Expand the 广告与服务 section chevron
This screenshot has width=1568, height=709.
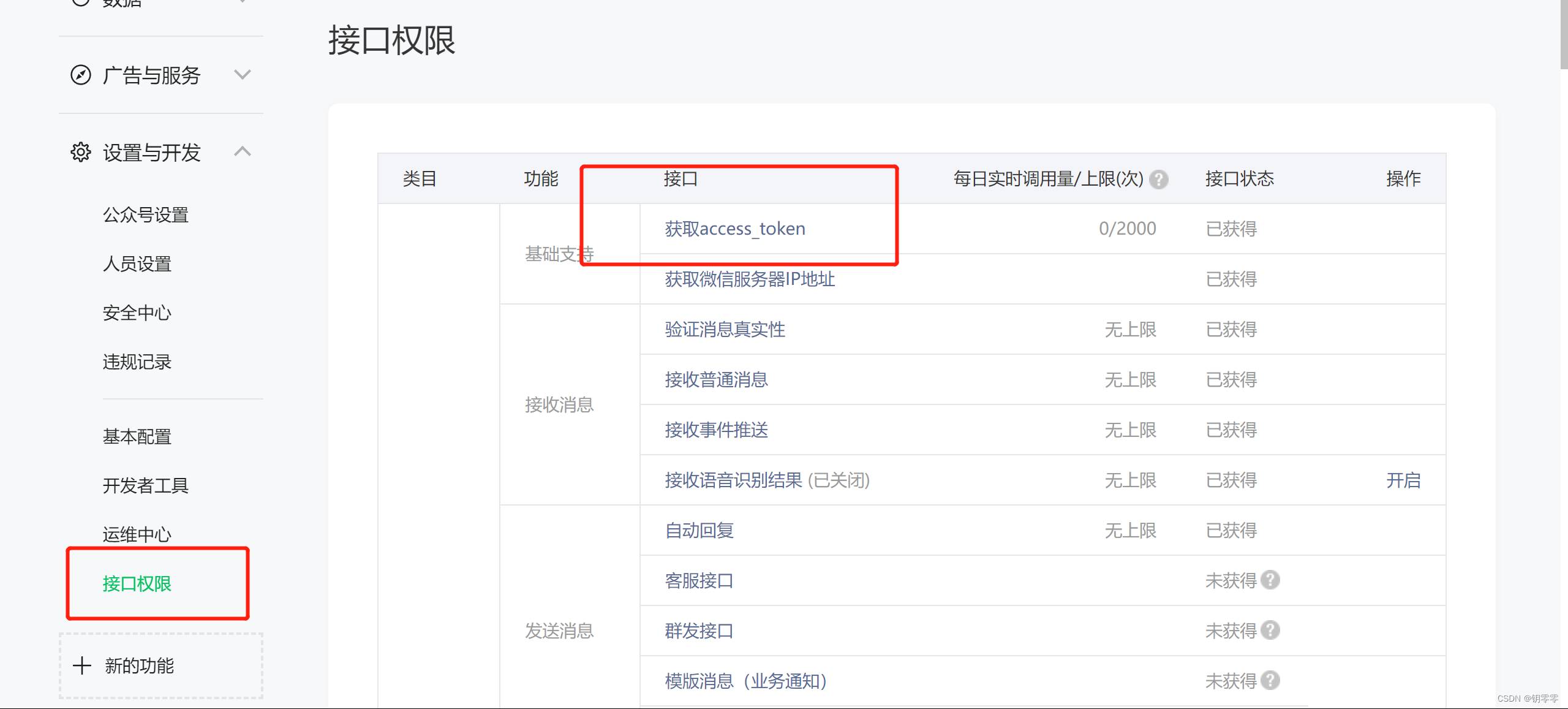point(243,75)
